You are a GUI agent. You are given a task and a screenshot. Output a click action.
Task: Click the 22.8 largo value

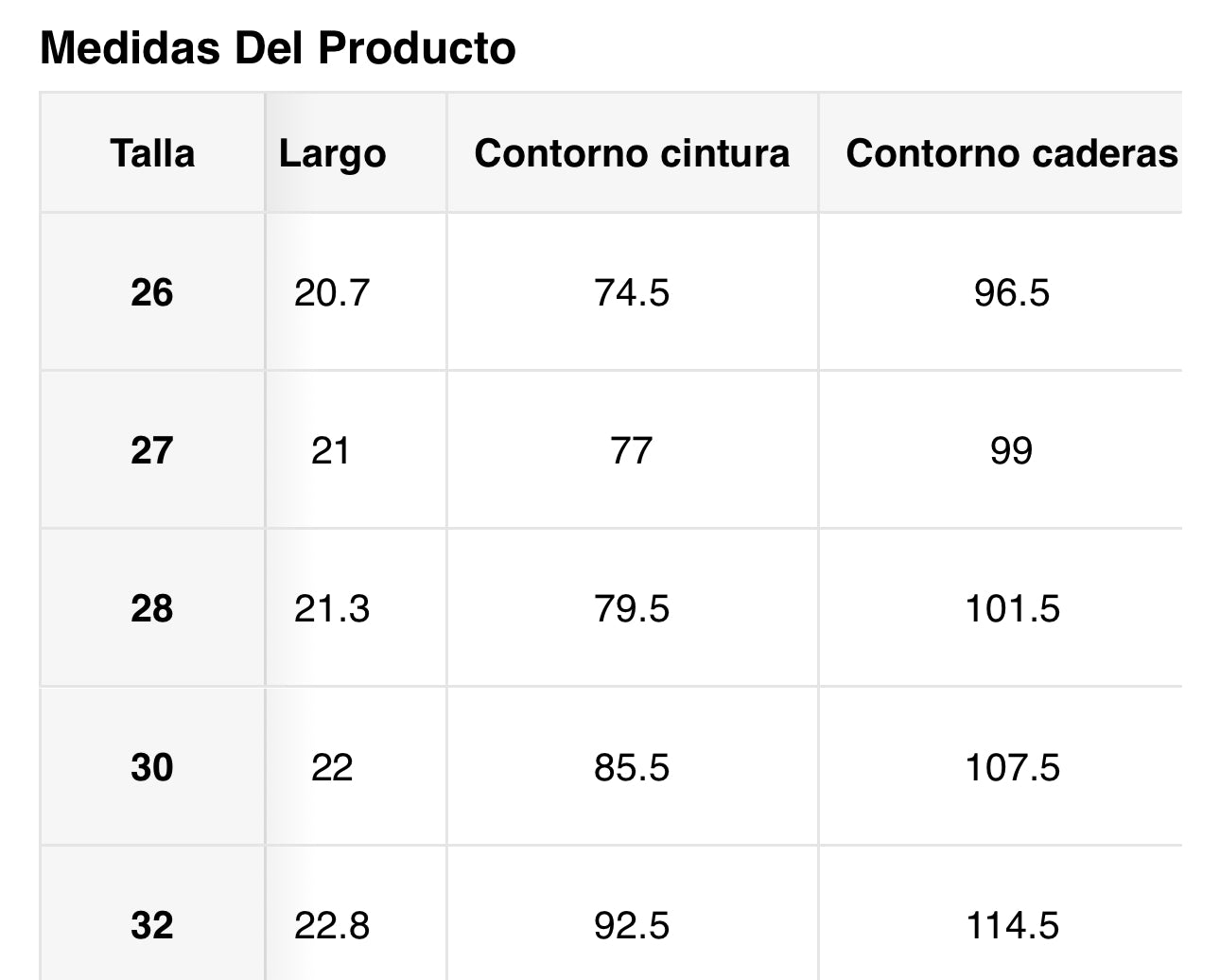pyautogui.click(x=331, y=925)
